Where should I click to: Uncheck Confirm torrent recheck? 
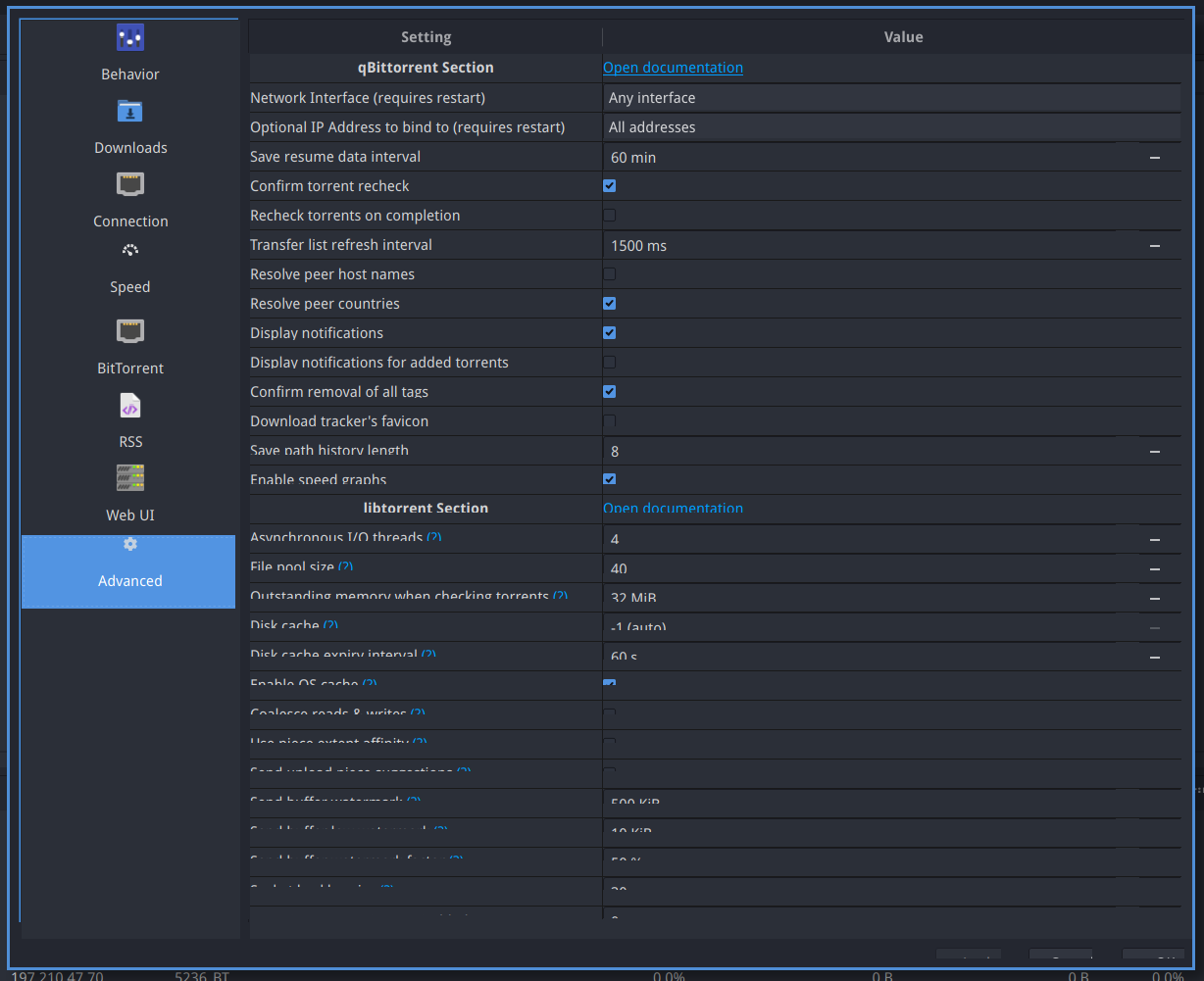[x=610, y=185]
